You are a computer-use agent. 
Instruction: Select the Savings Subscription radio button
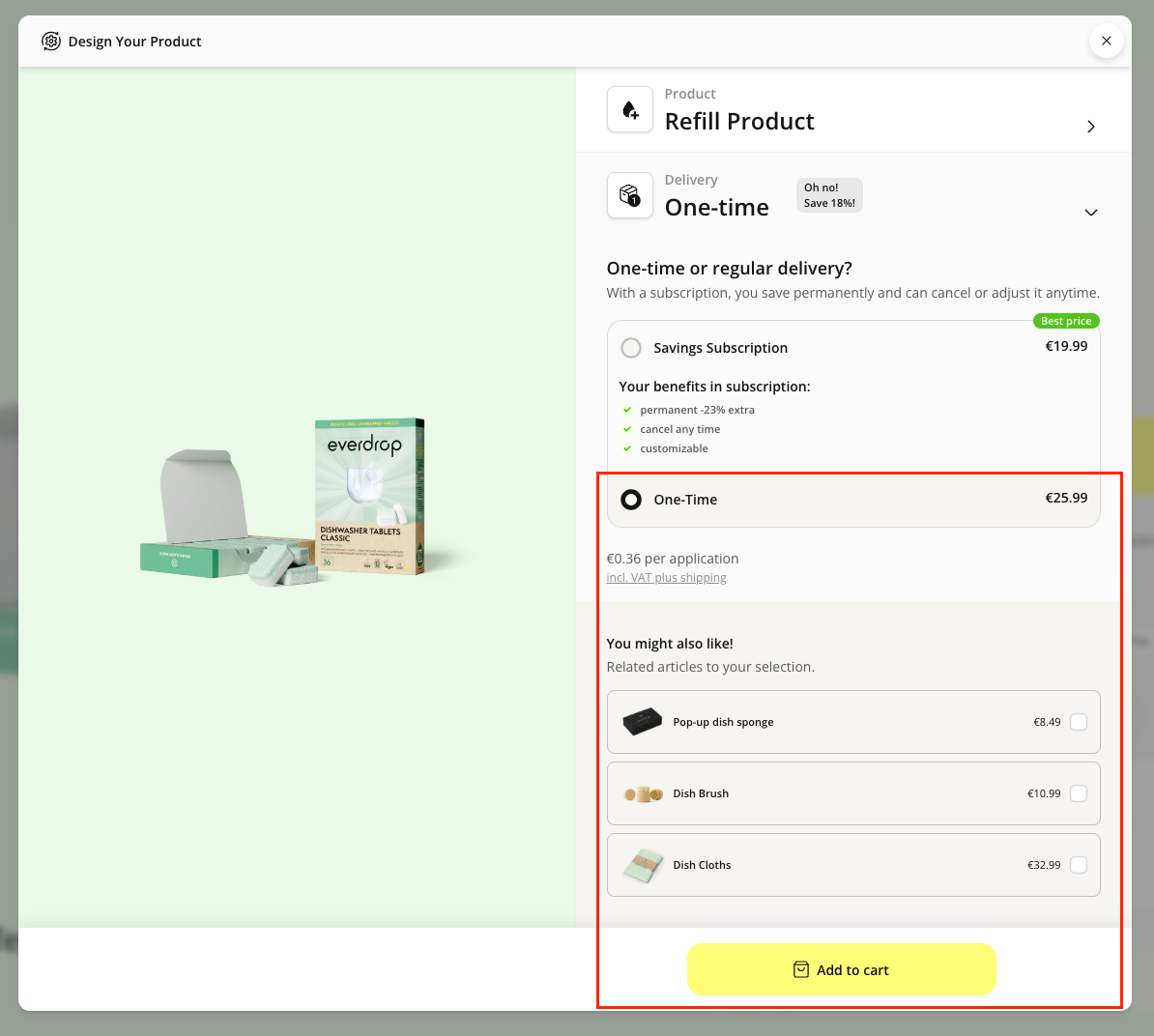[x=631, y=348]
